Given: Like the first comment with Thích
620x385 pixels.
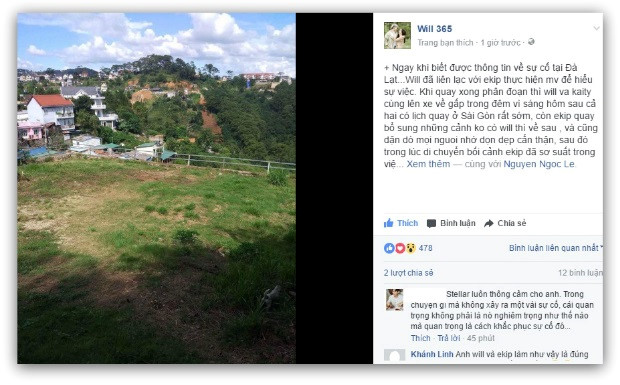Looking at the screenshot, I should point(420,338).
